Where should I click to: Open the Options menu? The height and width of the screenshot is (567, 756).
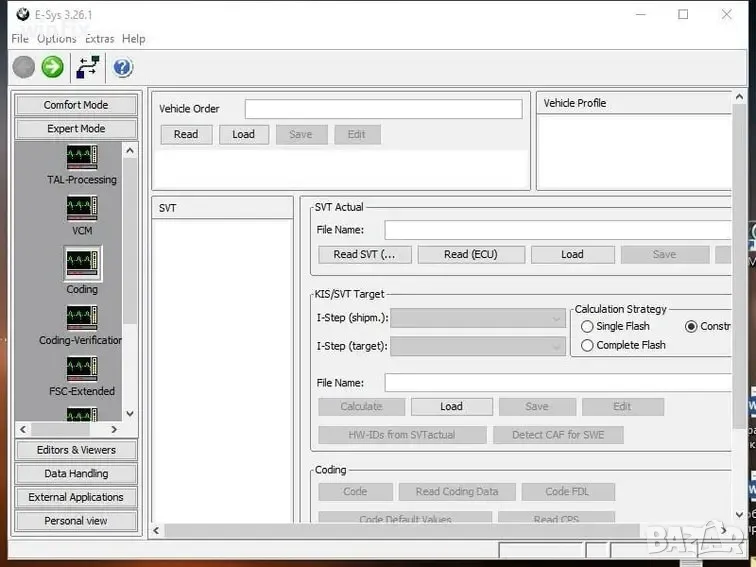point(57,39)
